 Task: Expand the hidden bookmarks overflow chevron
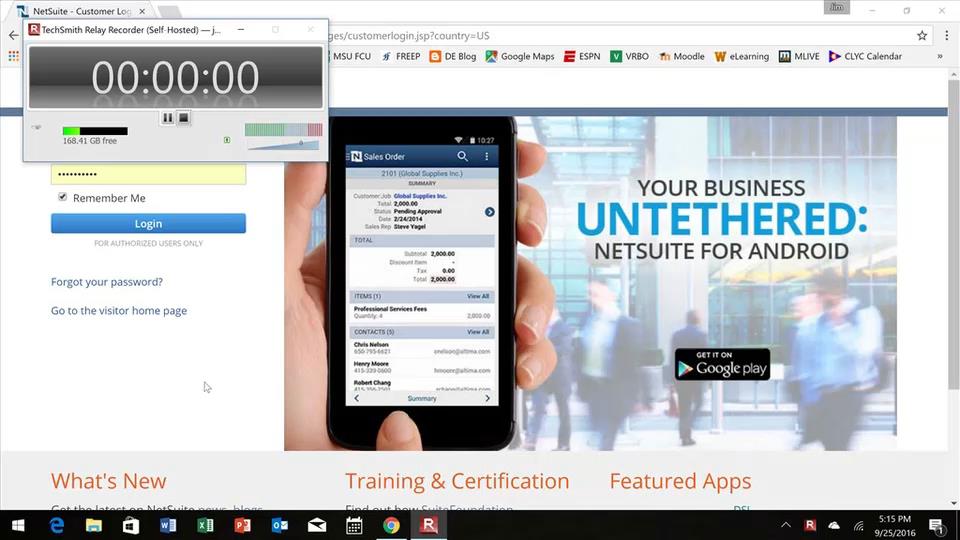pyautogui.click(x=940, y=56)
